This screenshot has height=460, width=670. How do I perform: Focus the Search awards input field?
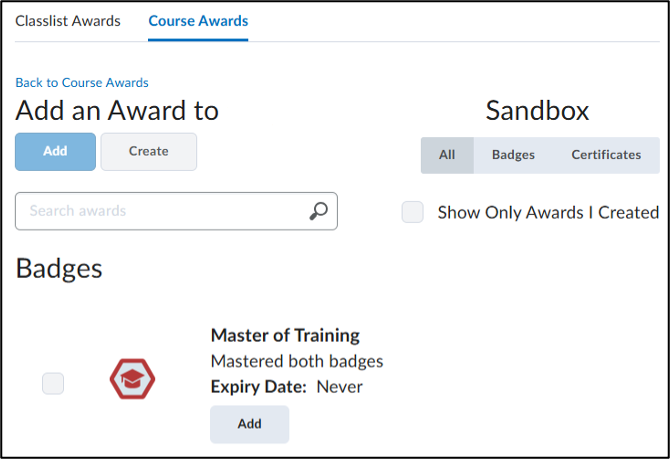coord(160,211)
